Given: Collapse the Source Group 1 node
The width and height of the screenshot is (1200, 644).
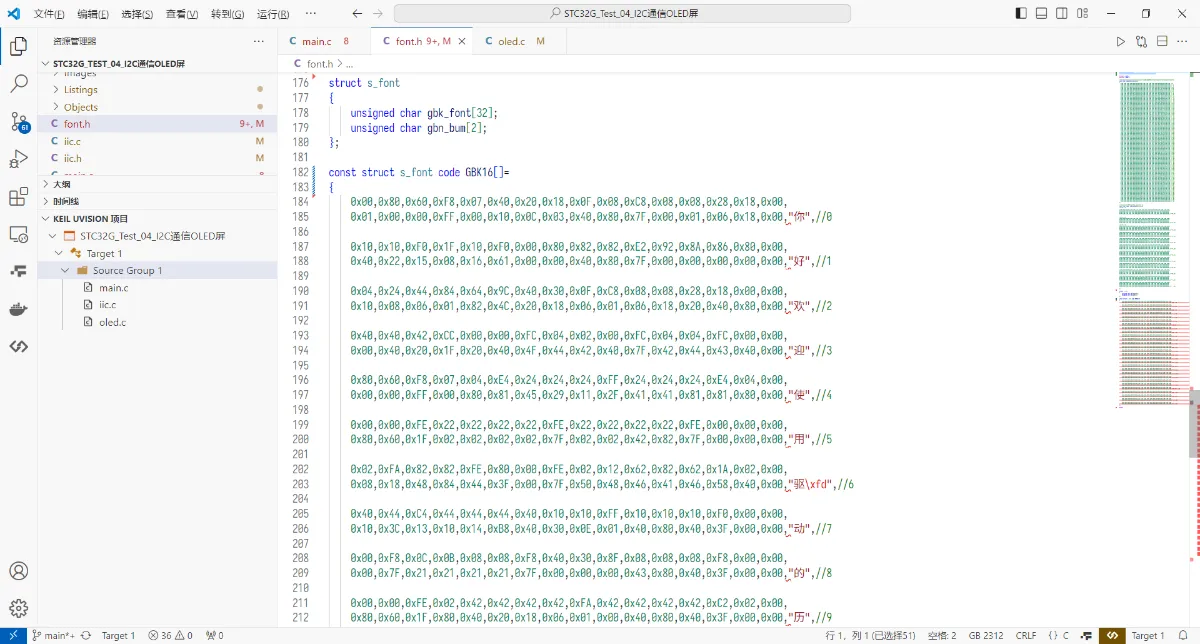Looking at the screenshot, I should click(66, 271).
